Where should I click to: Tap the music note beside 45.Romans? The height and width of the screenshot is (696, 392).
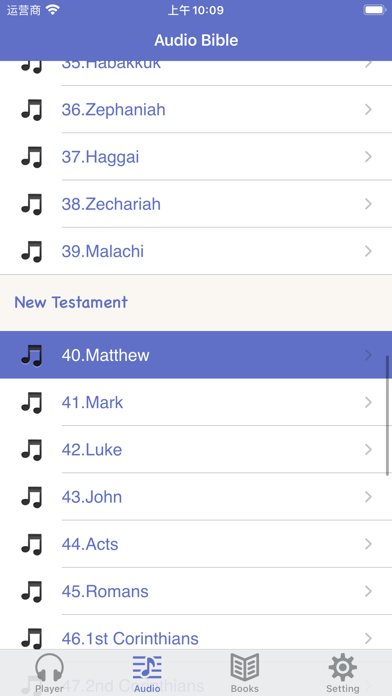(32, 592)
